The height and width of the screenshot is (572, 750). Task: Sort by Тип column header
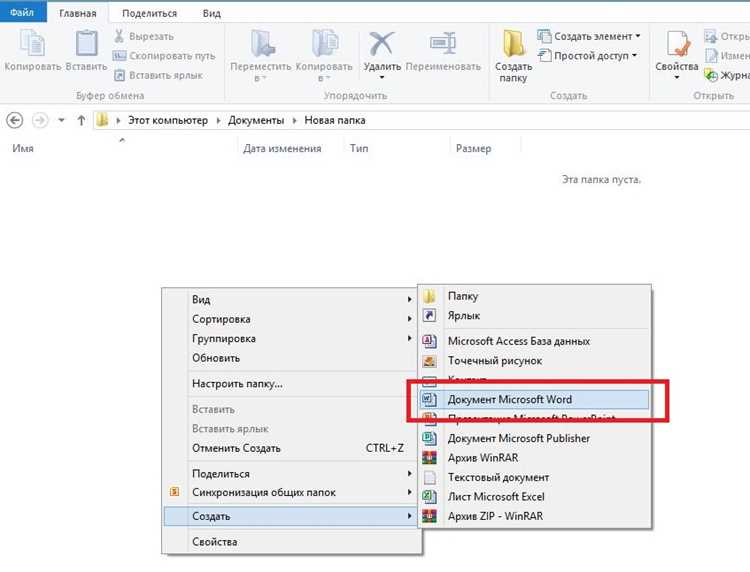[x=359, y=148]
